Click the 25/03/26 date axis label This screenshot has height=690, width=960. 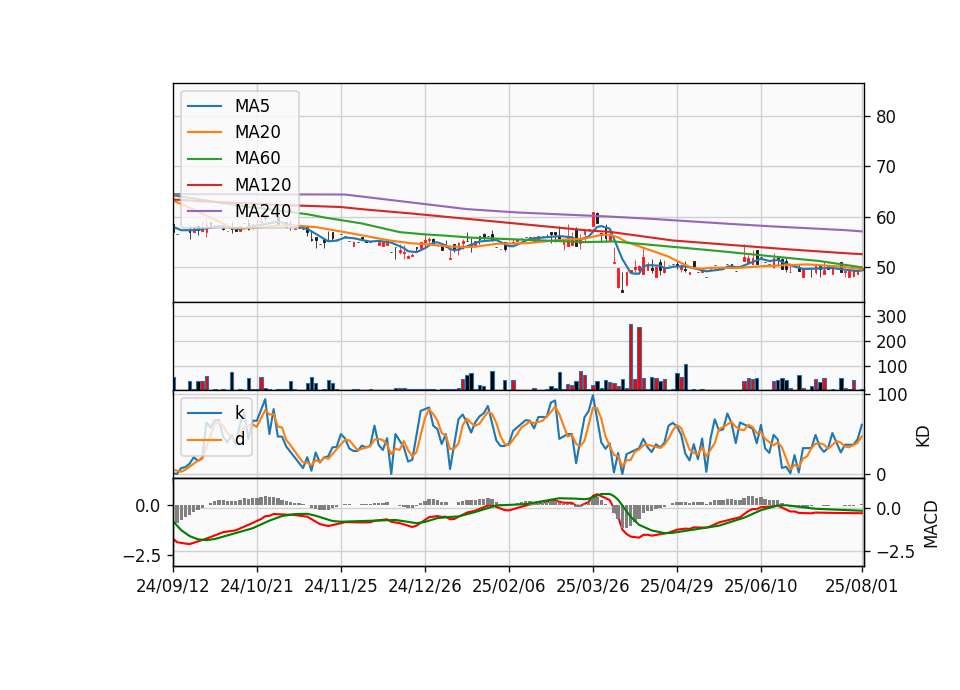coord(592,587)
